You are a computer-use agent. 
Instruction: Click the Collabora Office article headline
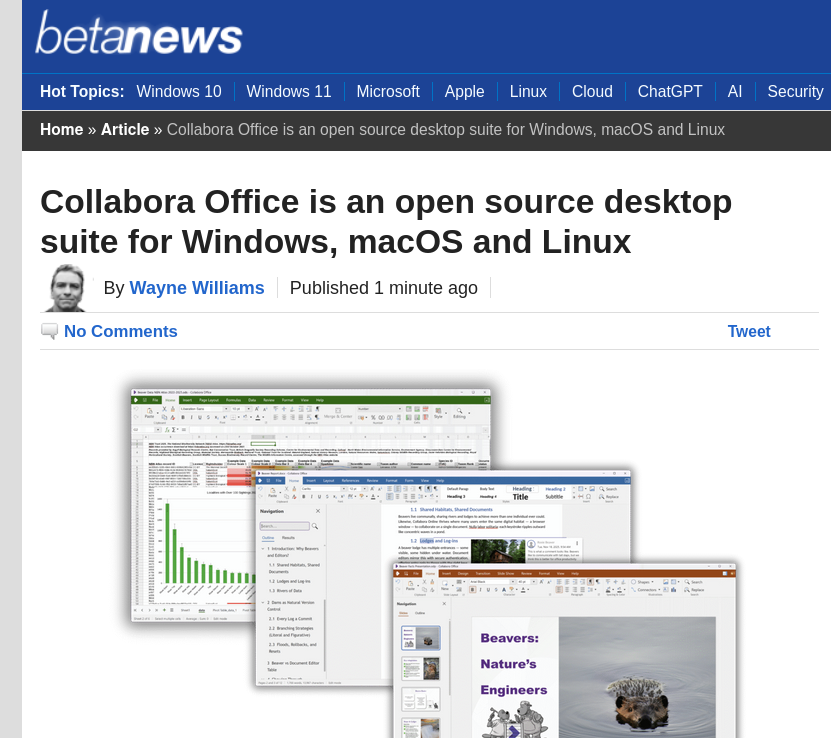coord(386,221)
